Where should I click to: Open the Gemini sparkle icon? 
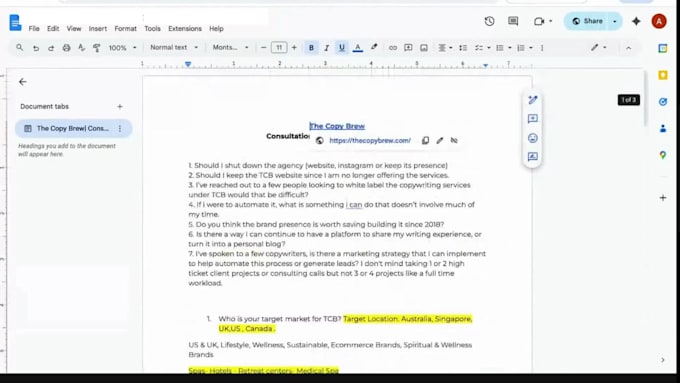point(636,21)
